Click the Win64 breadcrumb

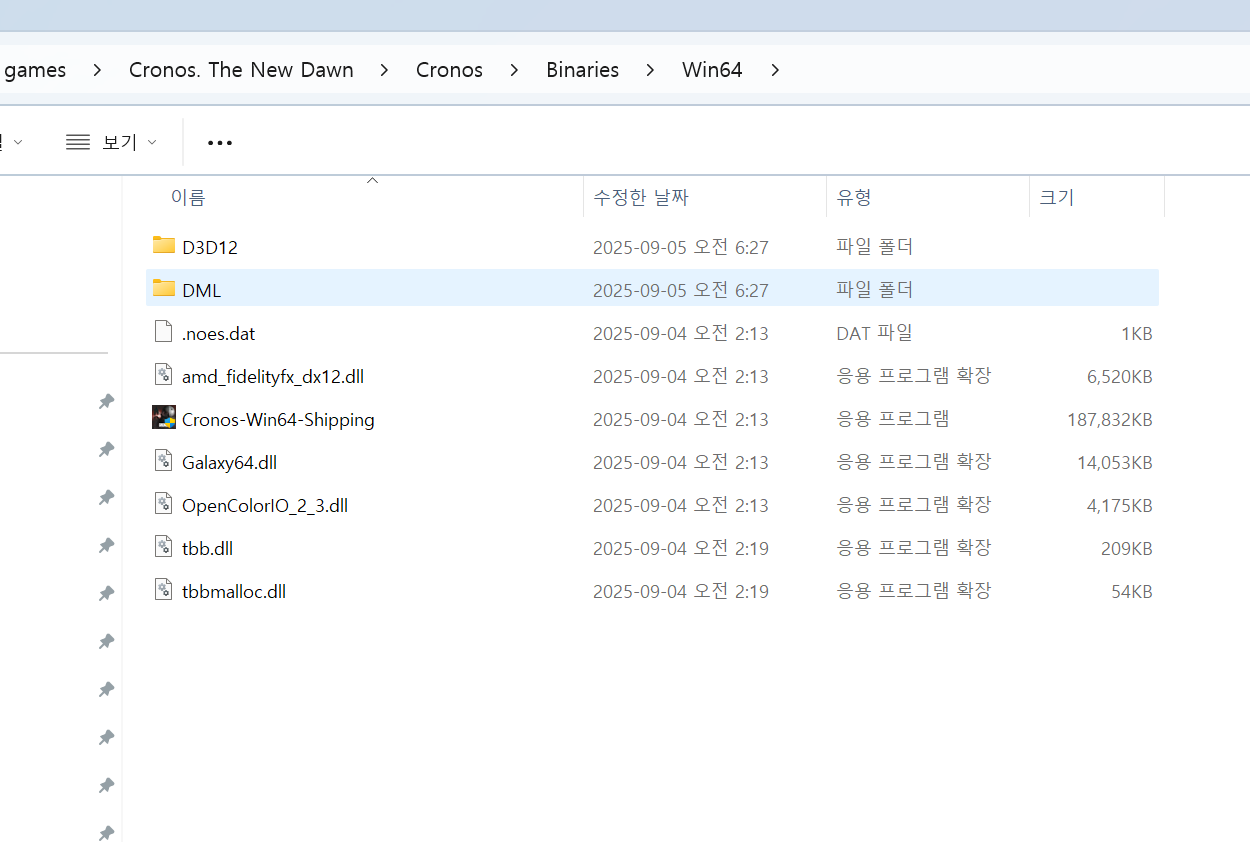[x=712, y=70]
